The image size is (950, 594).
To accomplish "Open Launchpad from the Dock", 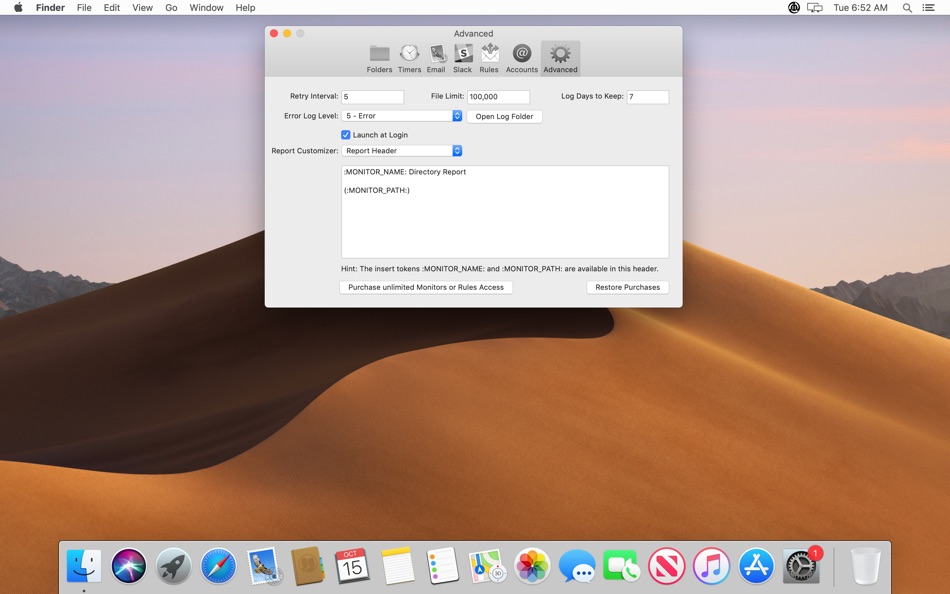I will (173, 566).
